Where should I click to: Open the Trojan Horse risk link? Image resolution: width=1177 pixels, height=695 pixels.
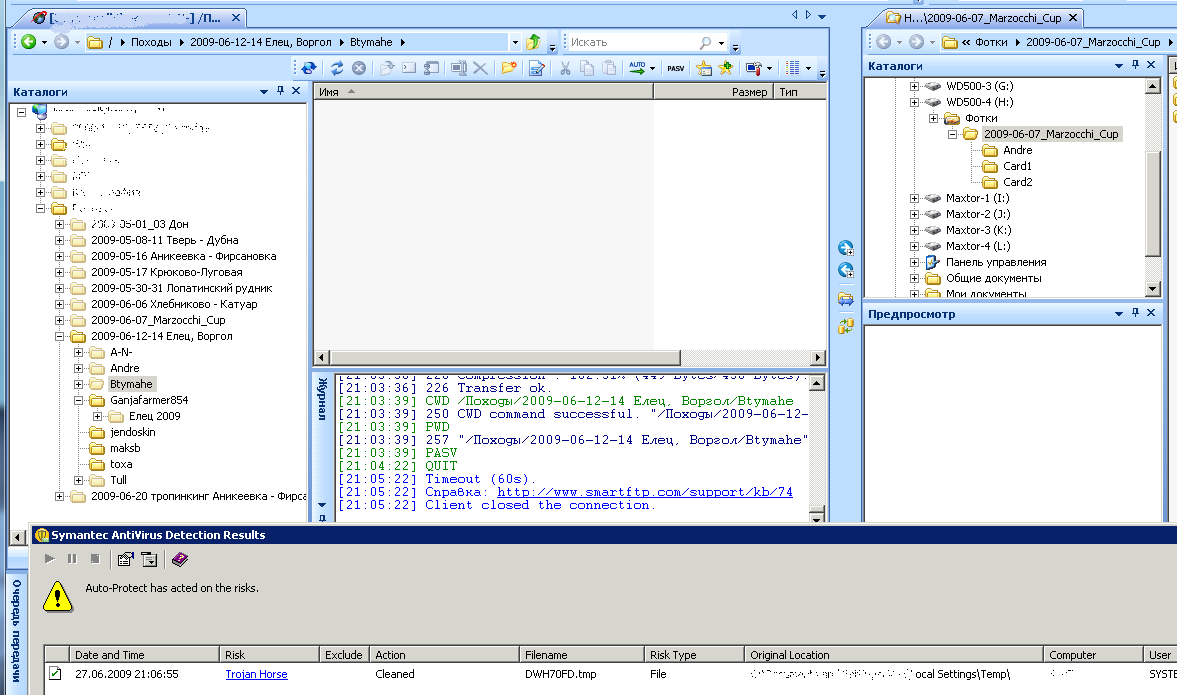click(x=256, y=674)
